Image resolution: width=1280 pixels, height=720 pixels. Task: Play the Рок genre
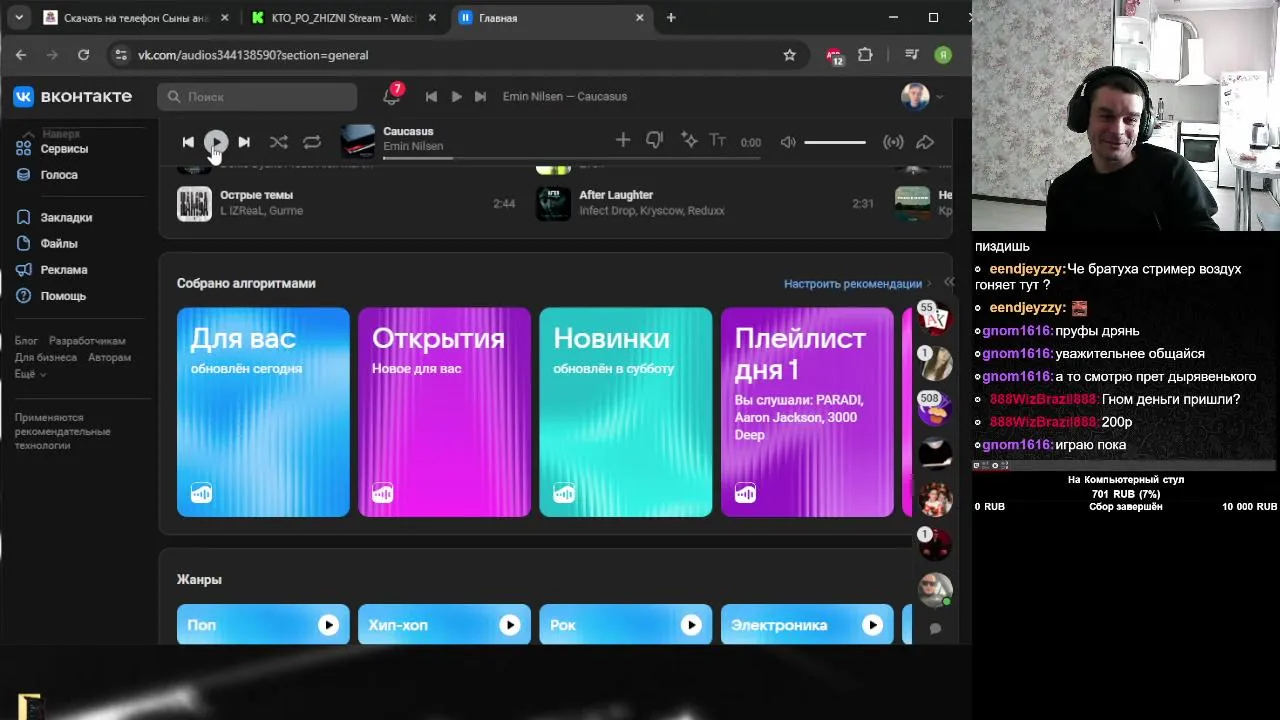[691, 625]
